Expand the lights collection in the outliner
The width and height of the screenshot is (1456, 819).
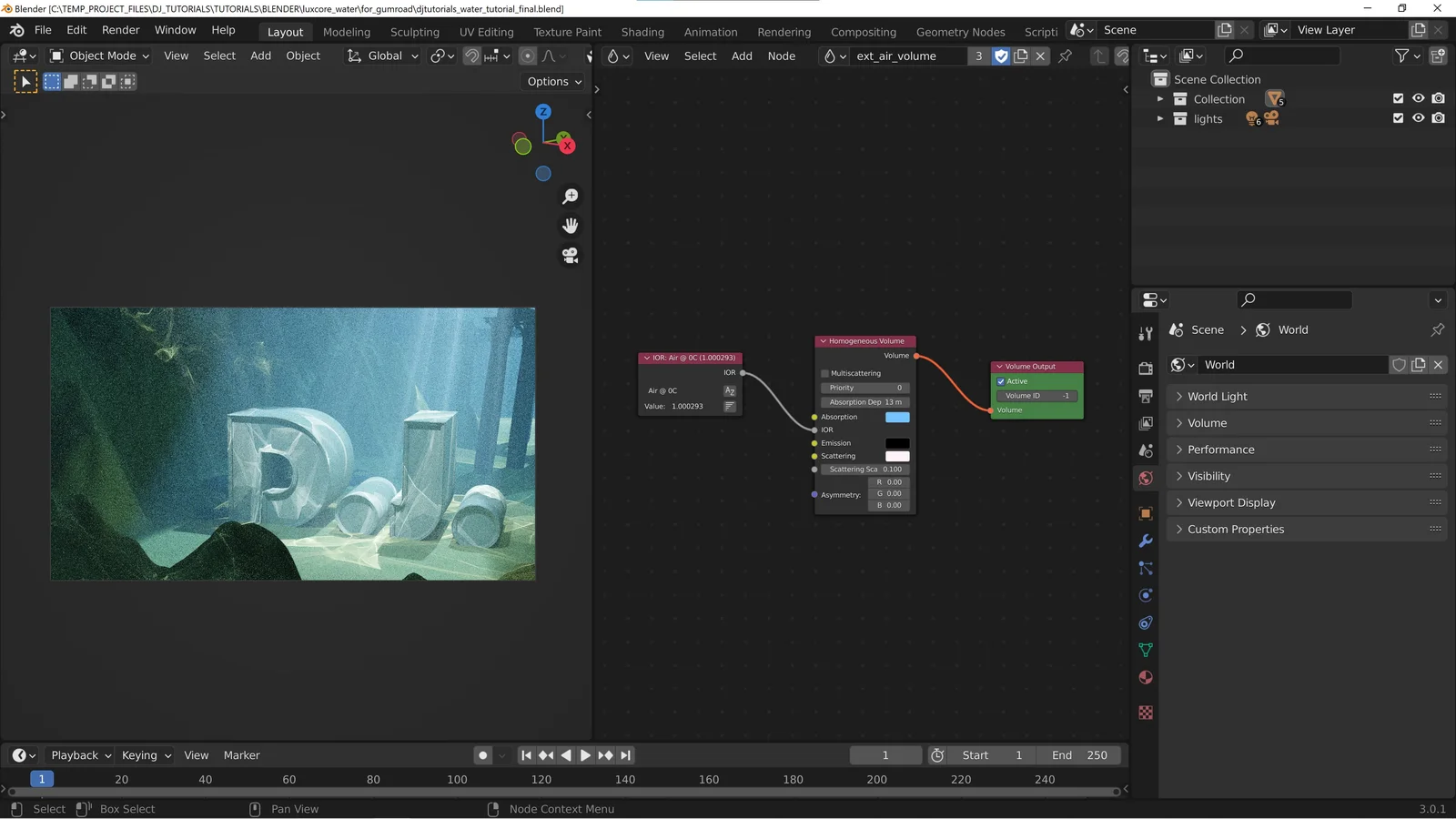click(x=1160, y=118)
